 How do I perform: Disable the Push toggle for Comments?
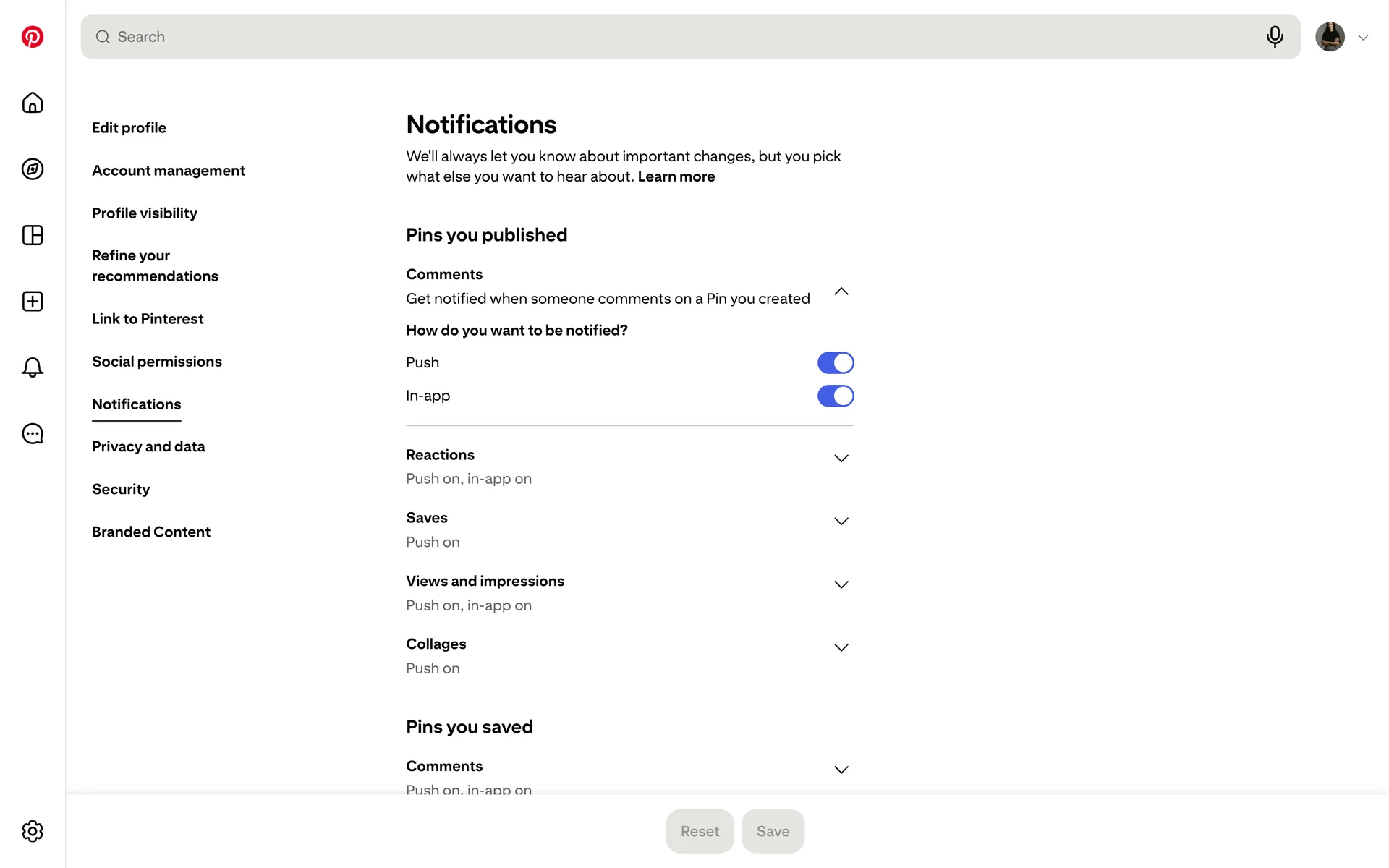[x=836, y=362]
